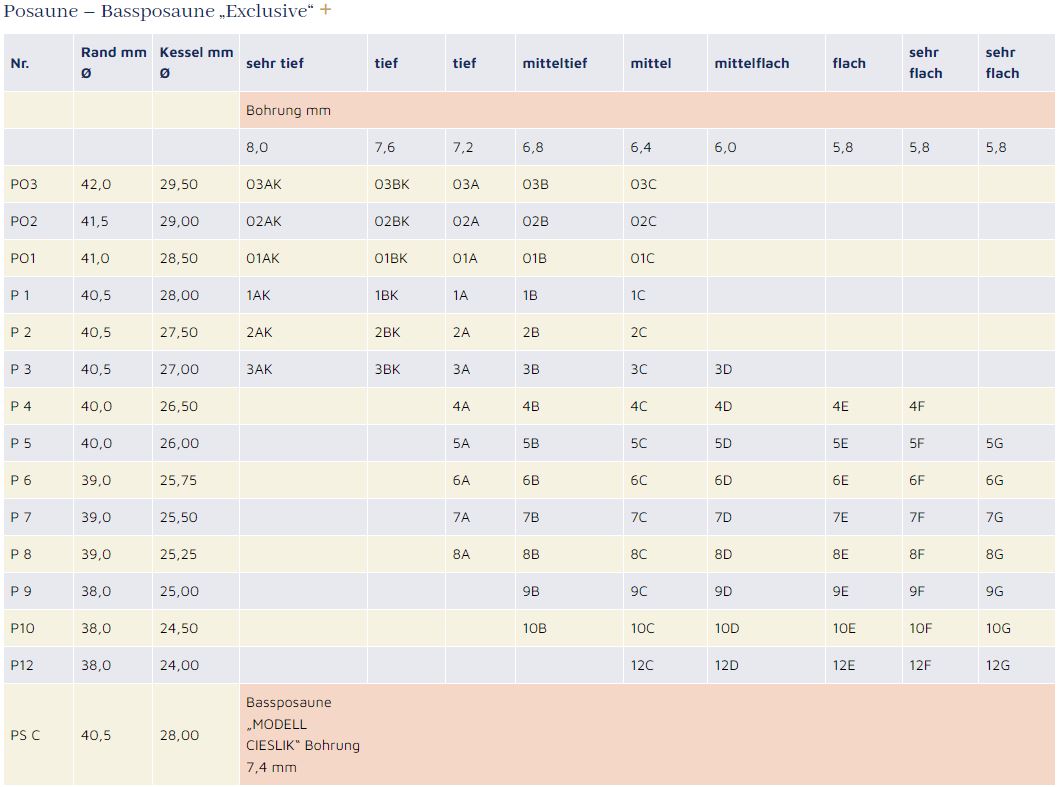The height and width of the screenshot is (787, 1058).
Task: Select the 03AK mouthpiece cell
Action: pos(263,184)
